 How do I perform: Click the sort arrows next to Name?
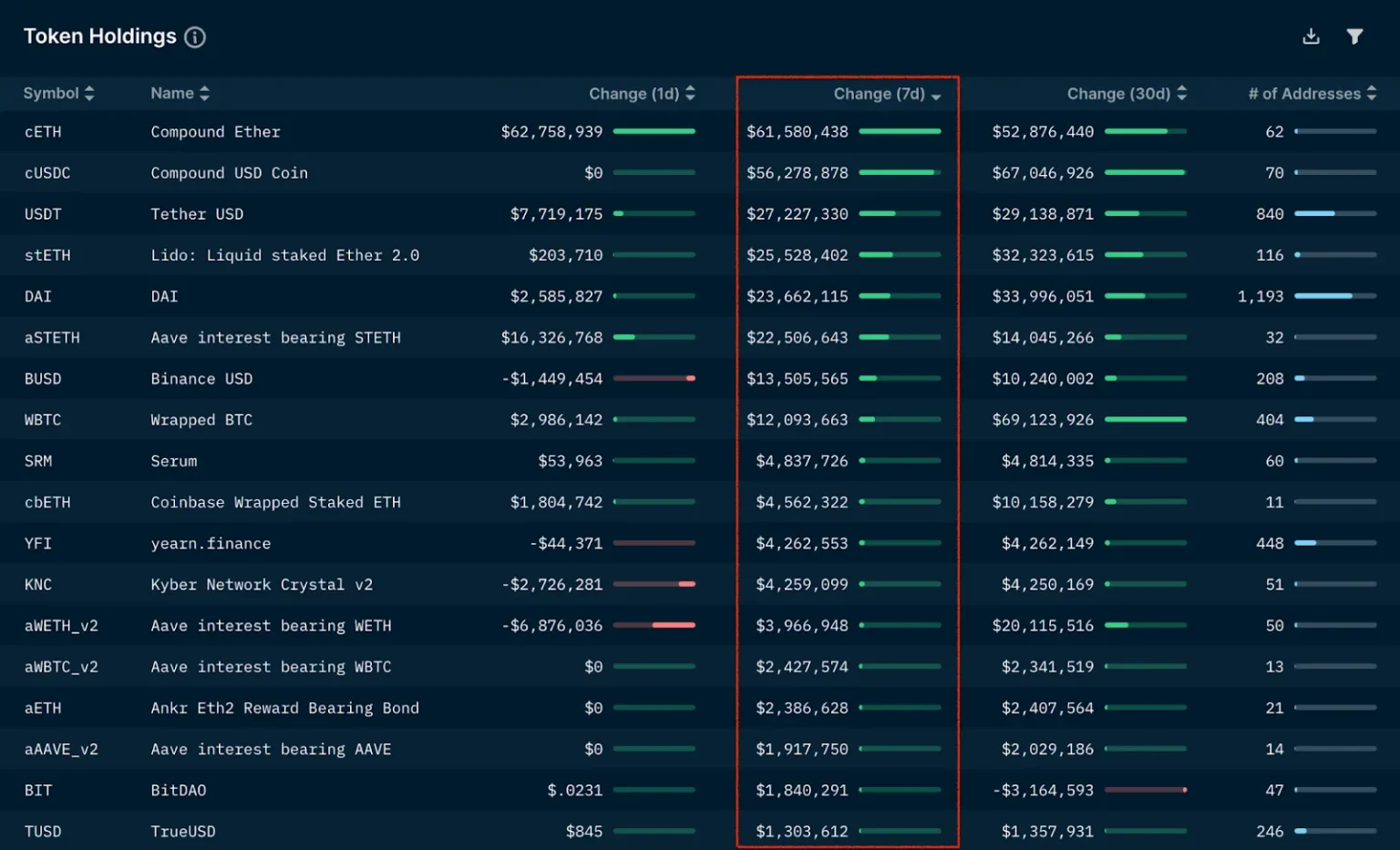pyautogui.click(x=204, y=93)
